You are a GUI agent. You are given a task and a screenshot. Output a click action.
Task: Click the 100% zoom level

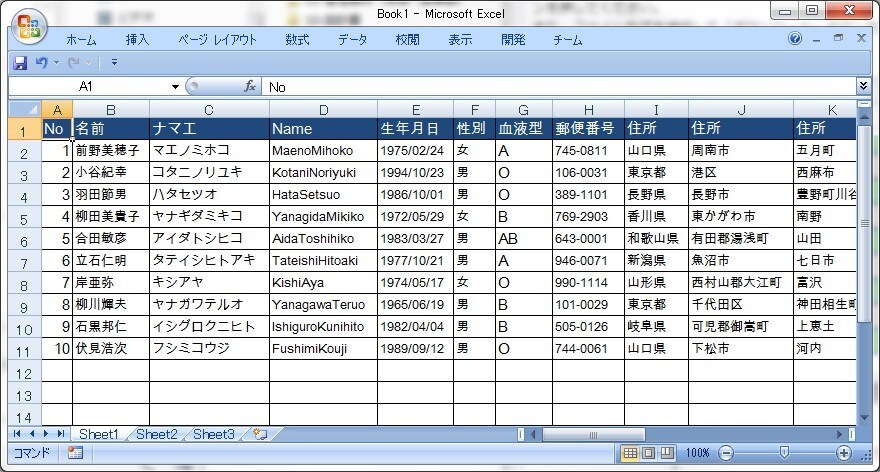pyautogui.click(x=697, y=453)
